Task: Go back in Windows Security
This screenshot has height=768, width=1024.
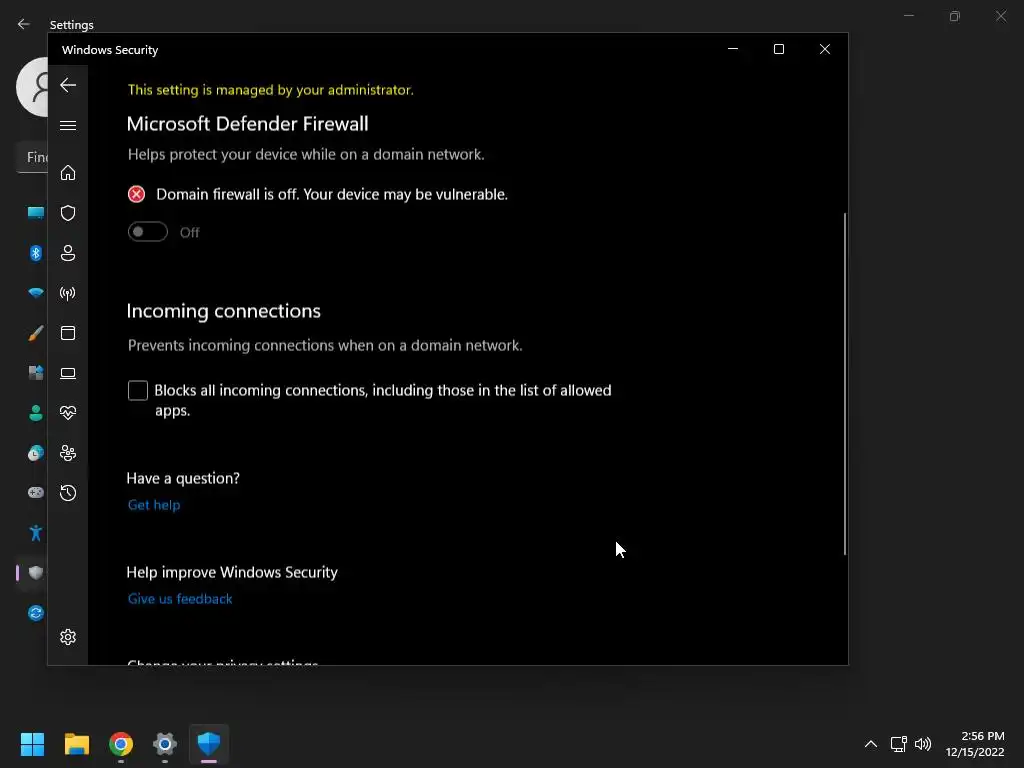Action: pos(68,85)
